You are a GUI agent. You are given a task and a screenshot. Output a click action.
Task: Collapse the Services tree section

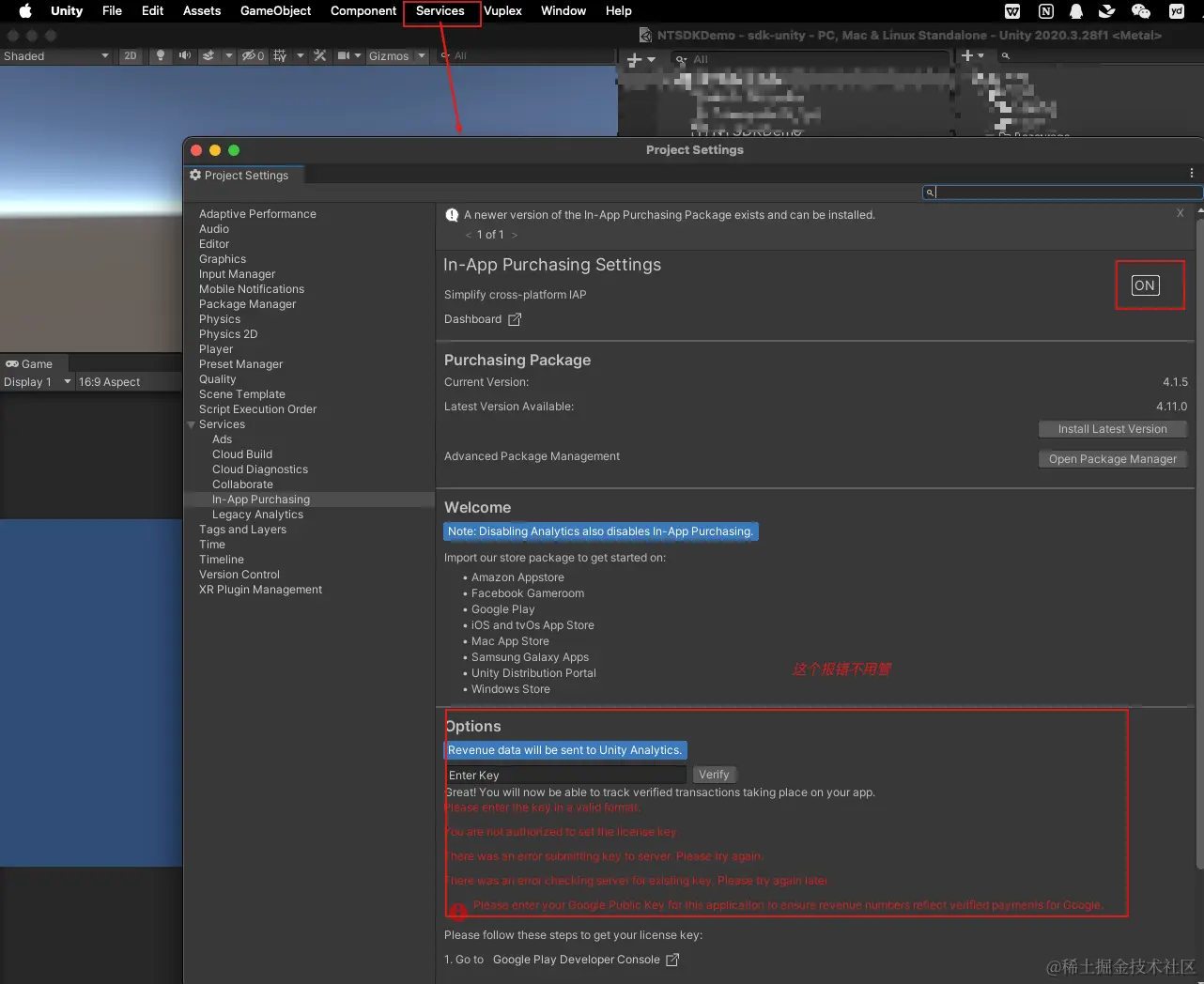click(192, 424)
